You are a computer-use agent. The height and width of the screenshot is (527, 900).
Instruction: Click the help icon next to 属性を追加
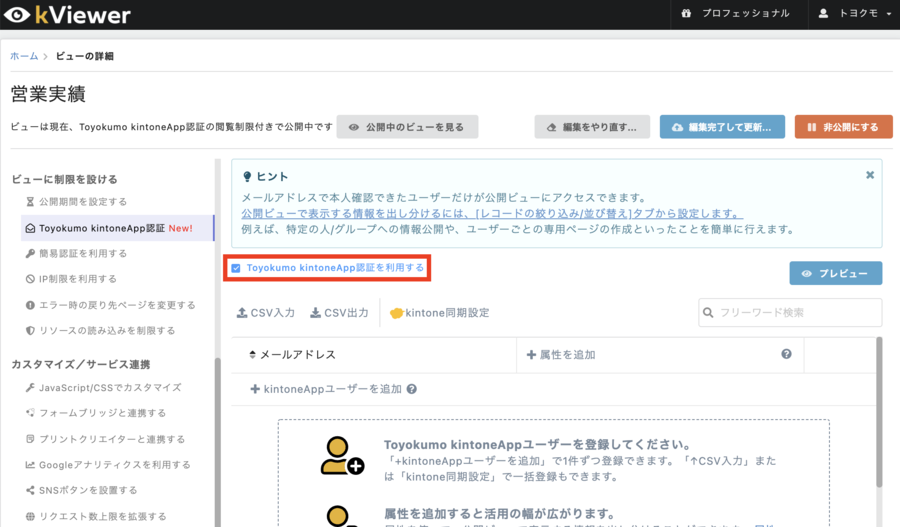tap(786, 354)
